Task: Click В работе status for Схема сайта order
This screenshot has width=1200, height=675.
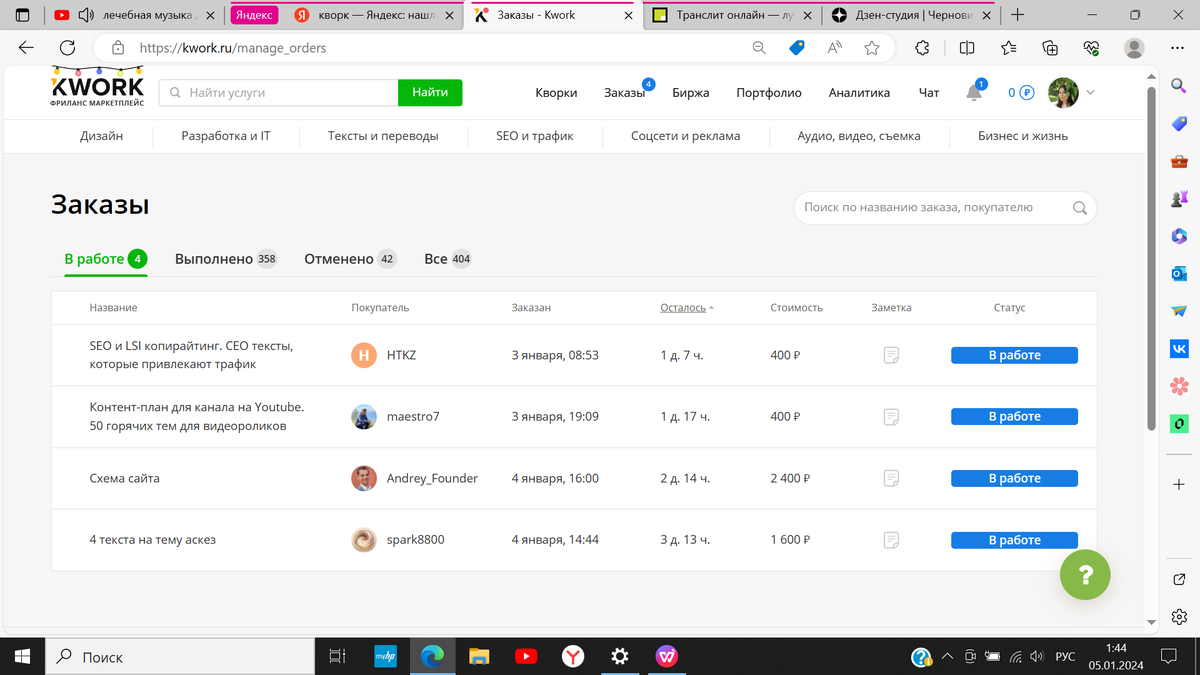Action: click(1014, 479)
